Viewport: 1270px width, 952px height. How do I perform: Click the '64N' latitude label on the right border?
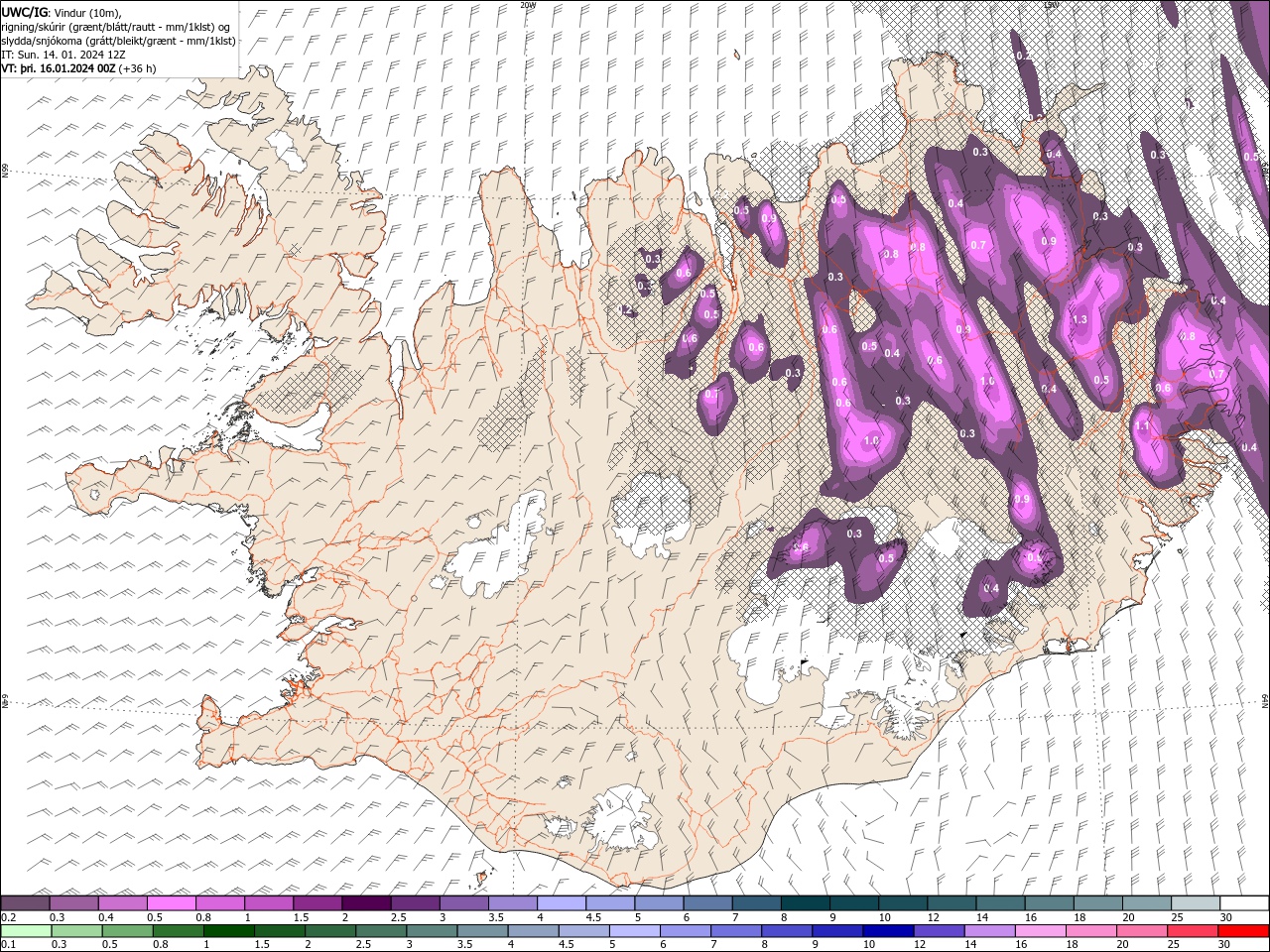tap(1265, 700)
